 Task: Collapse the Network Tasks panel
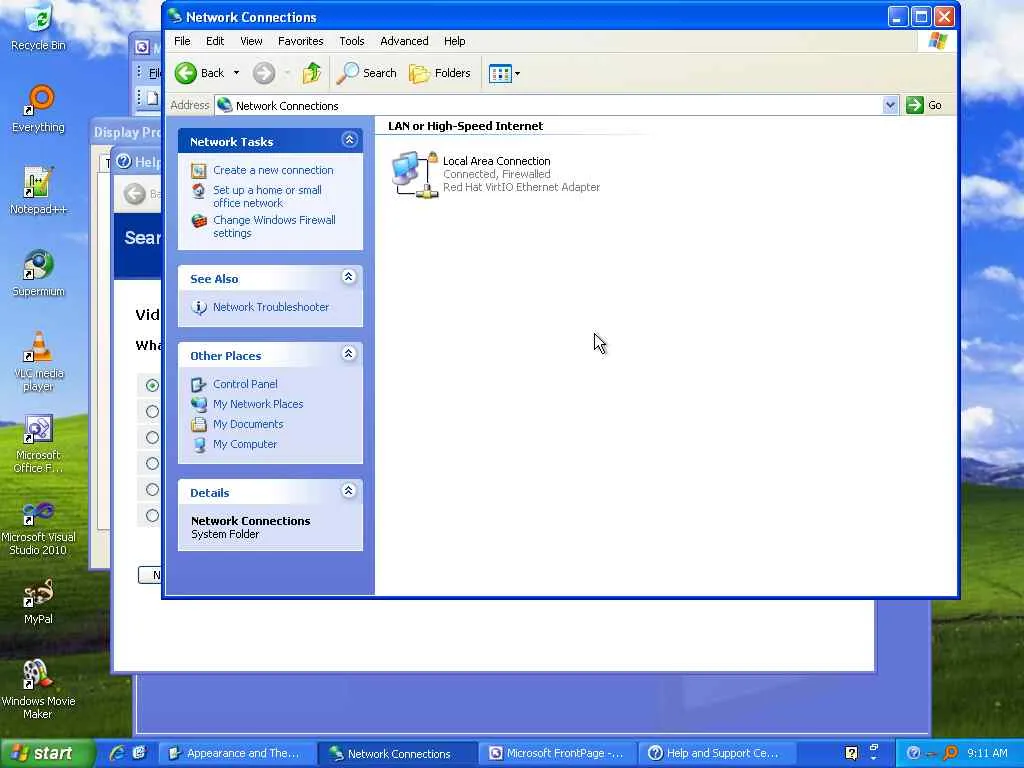pyautogui.click(x=349, y=140)
